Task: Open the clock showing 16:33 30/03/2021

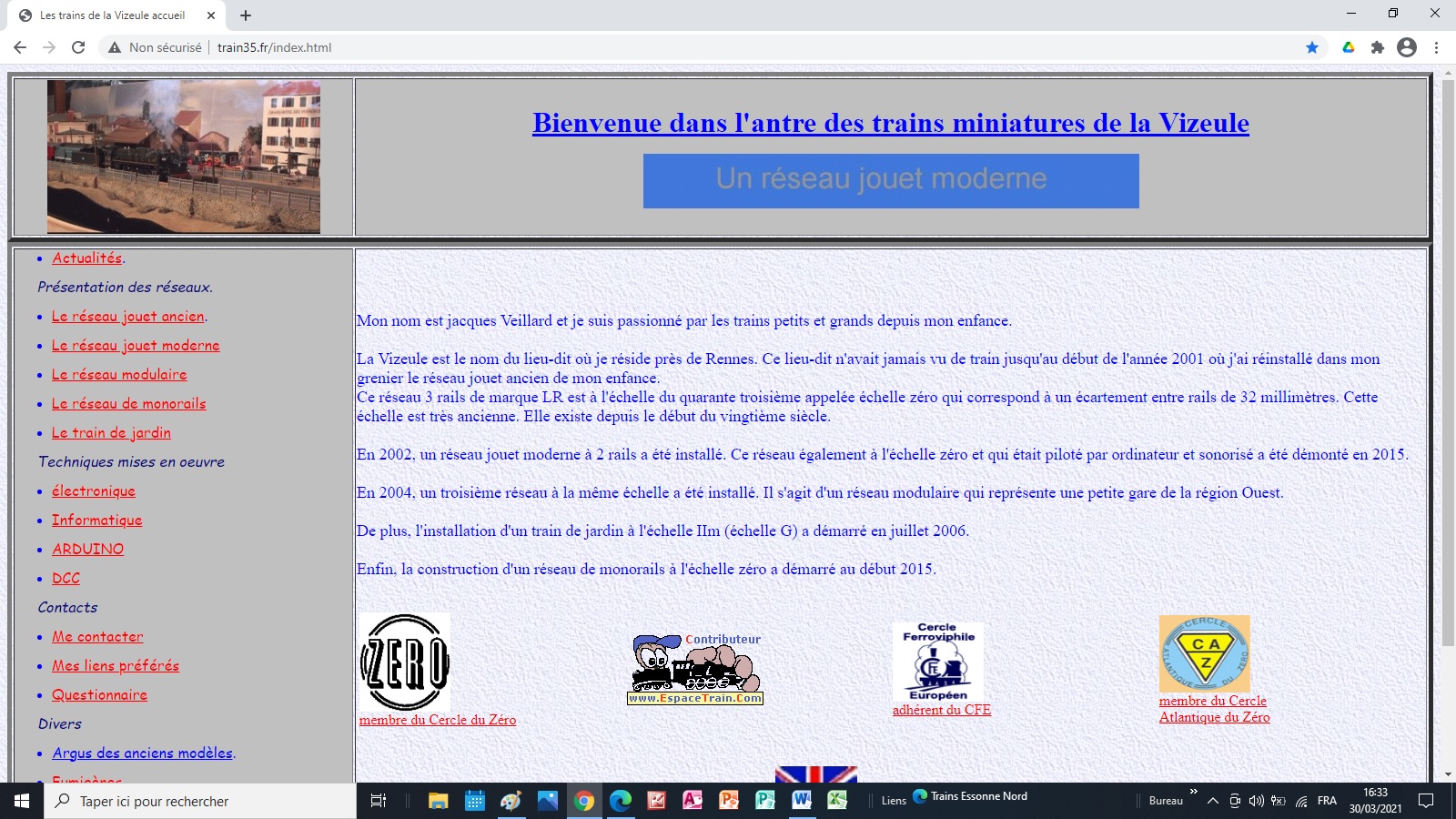Action: coord(1375,801)
